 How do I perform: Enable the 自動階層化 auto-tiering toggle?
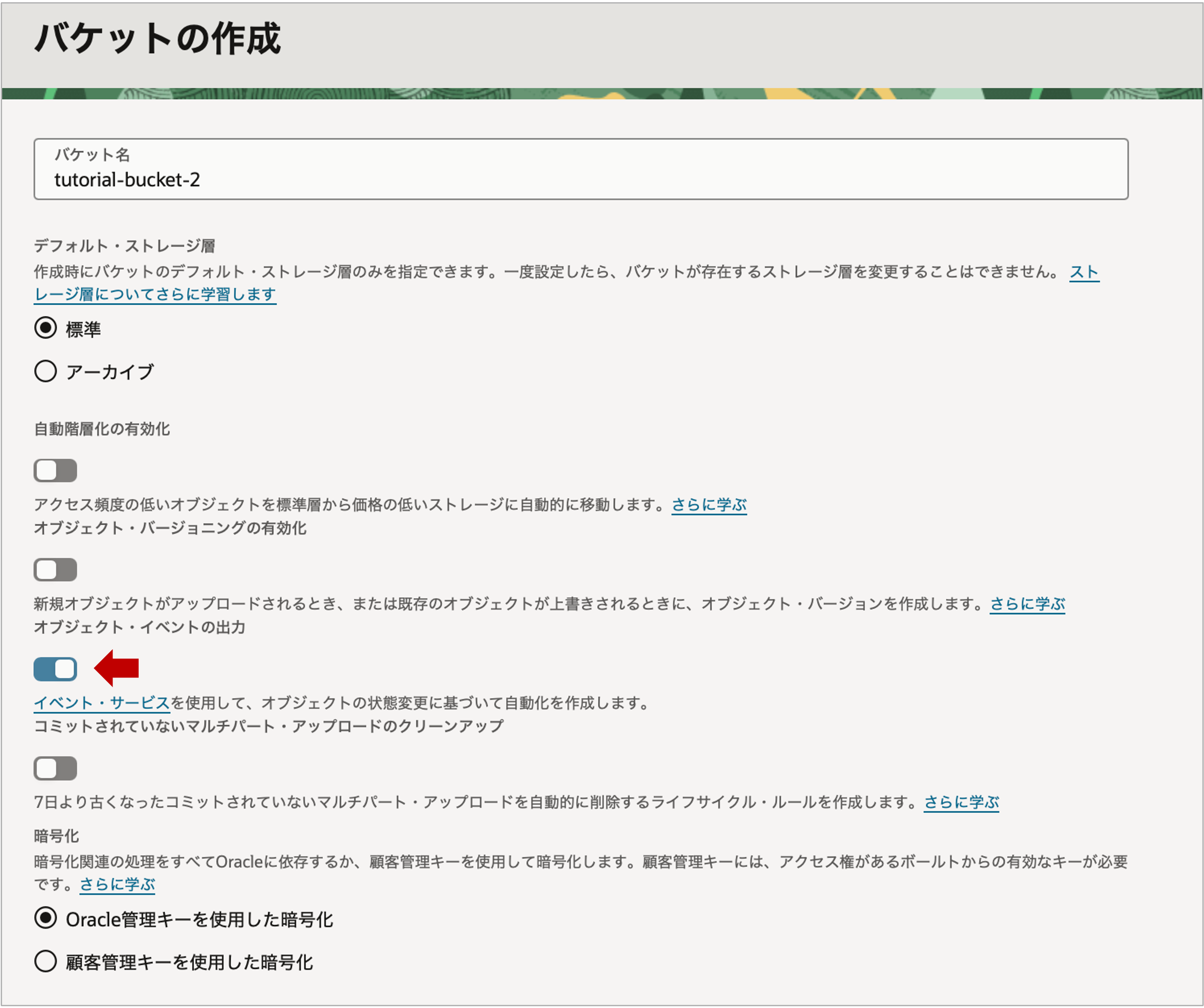(55, 470)
